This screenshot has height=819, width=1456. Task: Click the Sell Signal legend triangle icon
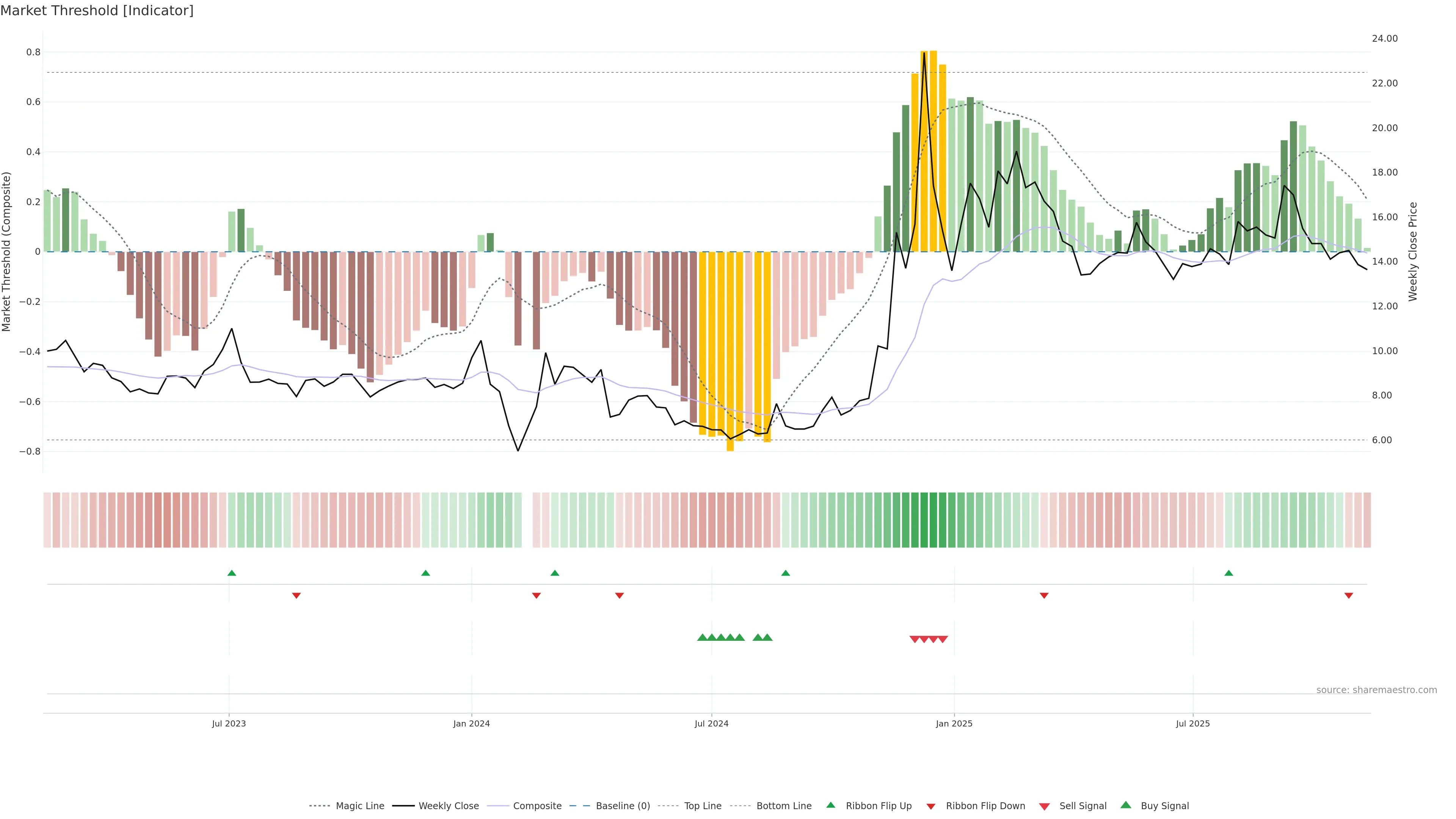[1044, 806]
